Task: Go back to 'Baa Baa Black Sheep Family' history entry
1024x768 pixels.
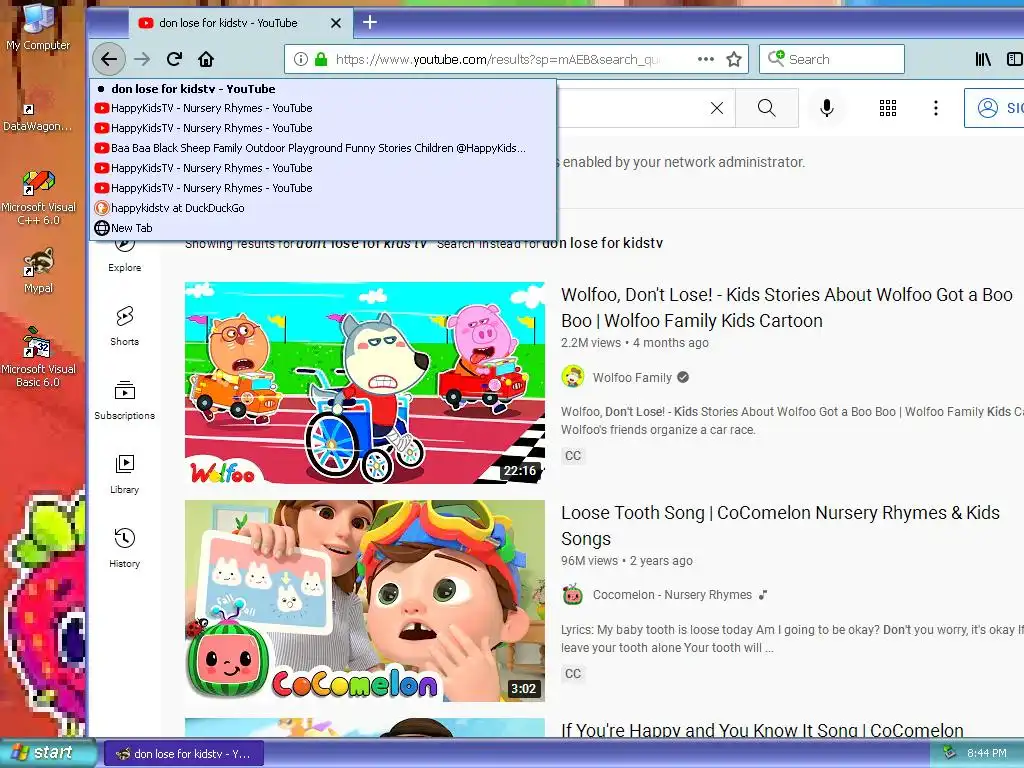Action: coord(323,148)
